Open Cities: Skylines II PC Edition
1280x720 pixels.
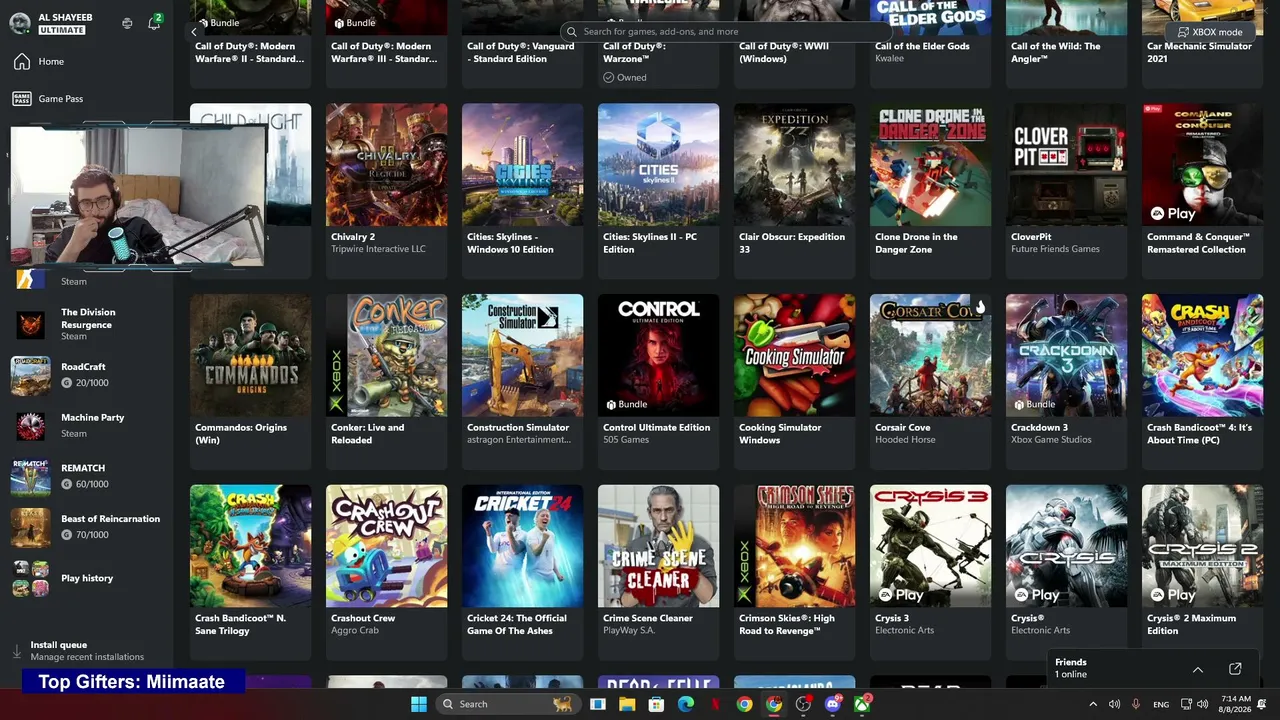click(x=658, y=190)
